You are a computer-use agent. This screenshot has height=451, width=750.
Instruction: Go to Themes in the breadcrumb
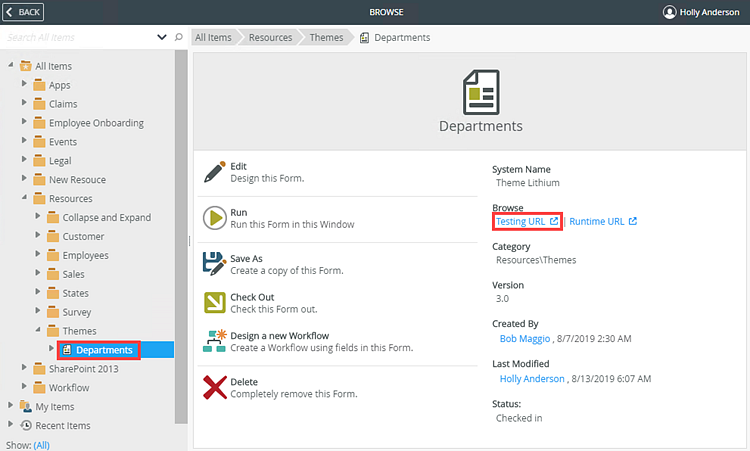coord(325,38)
